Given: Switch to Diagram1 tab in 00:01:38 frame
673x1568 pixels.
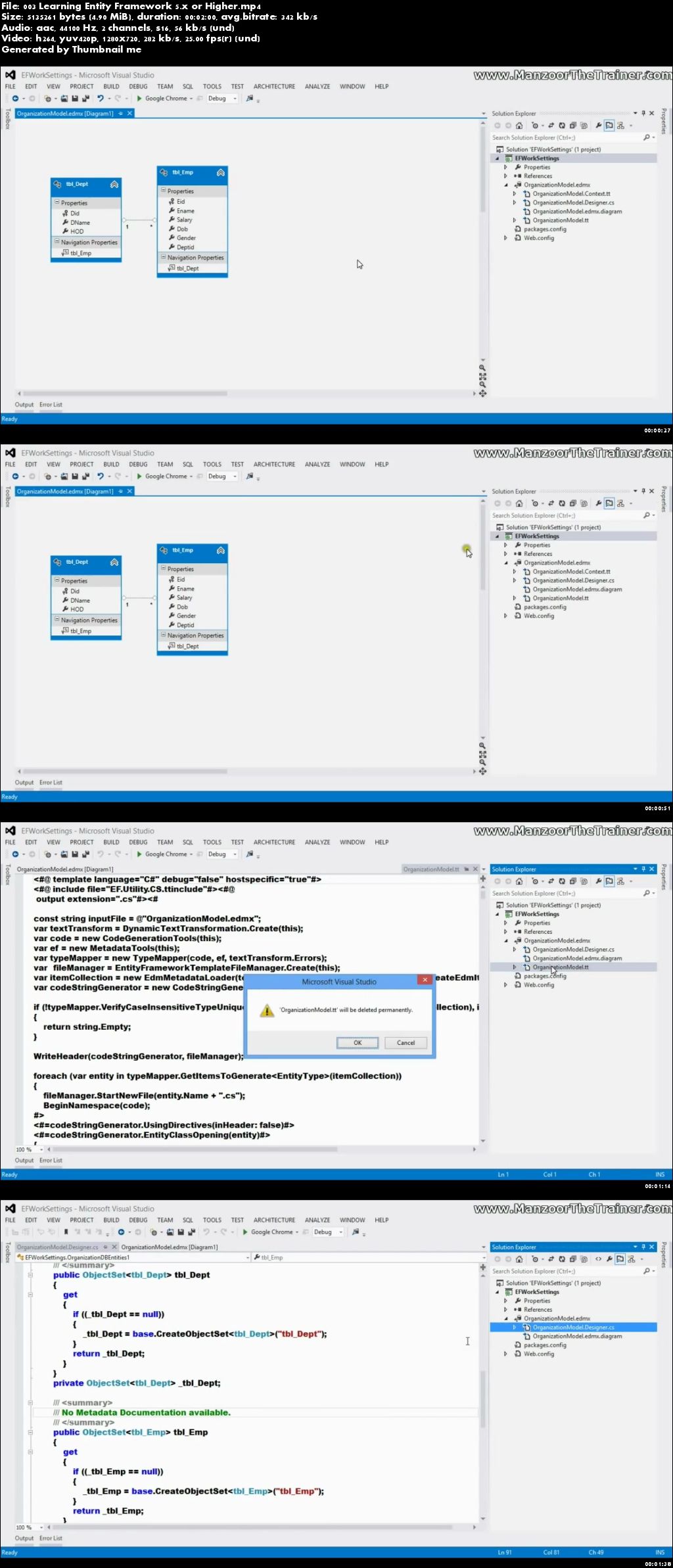Looking at the screenshot, I should coord(170,1247).
